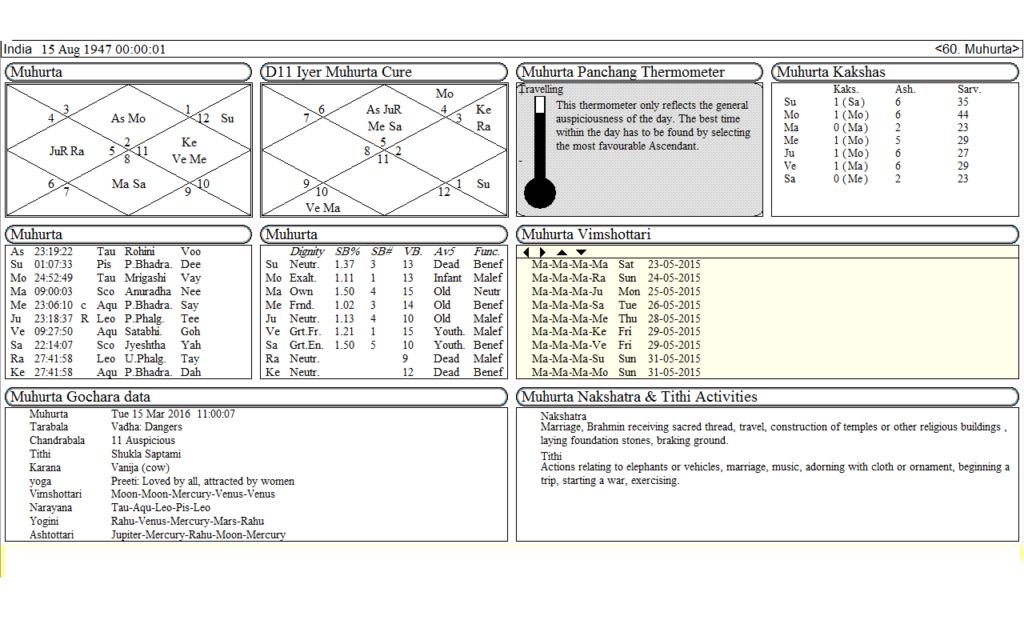Click the 'Ash.' header in Kakshas
The height and width of the screenshot is (640, 1024).
pos(905,89)
